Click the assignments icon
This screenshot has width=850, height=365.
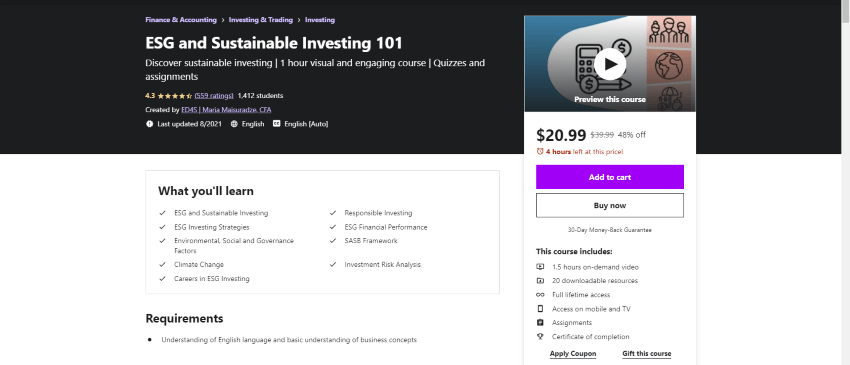pyautogui.click(x=540, y=323)
